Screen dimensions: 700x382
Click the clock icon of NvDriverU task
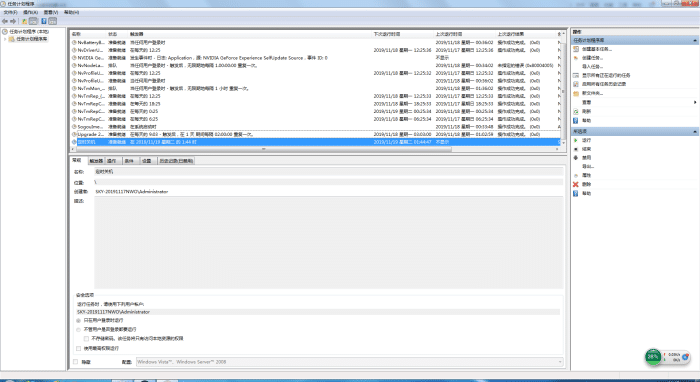point(74,50)
